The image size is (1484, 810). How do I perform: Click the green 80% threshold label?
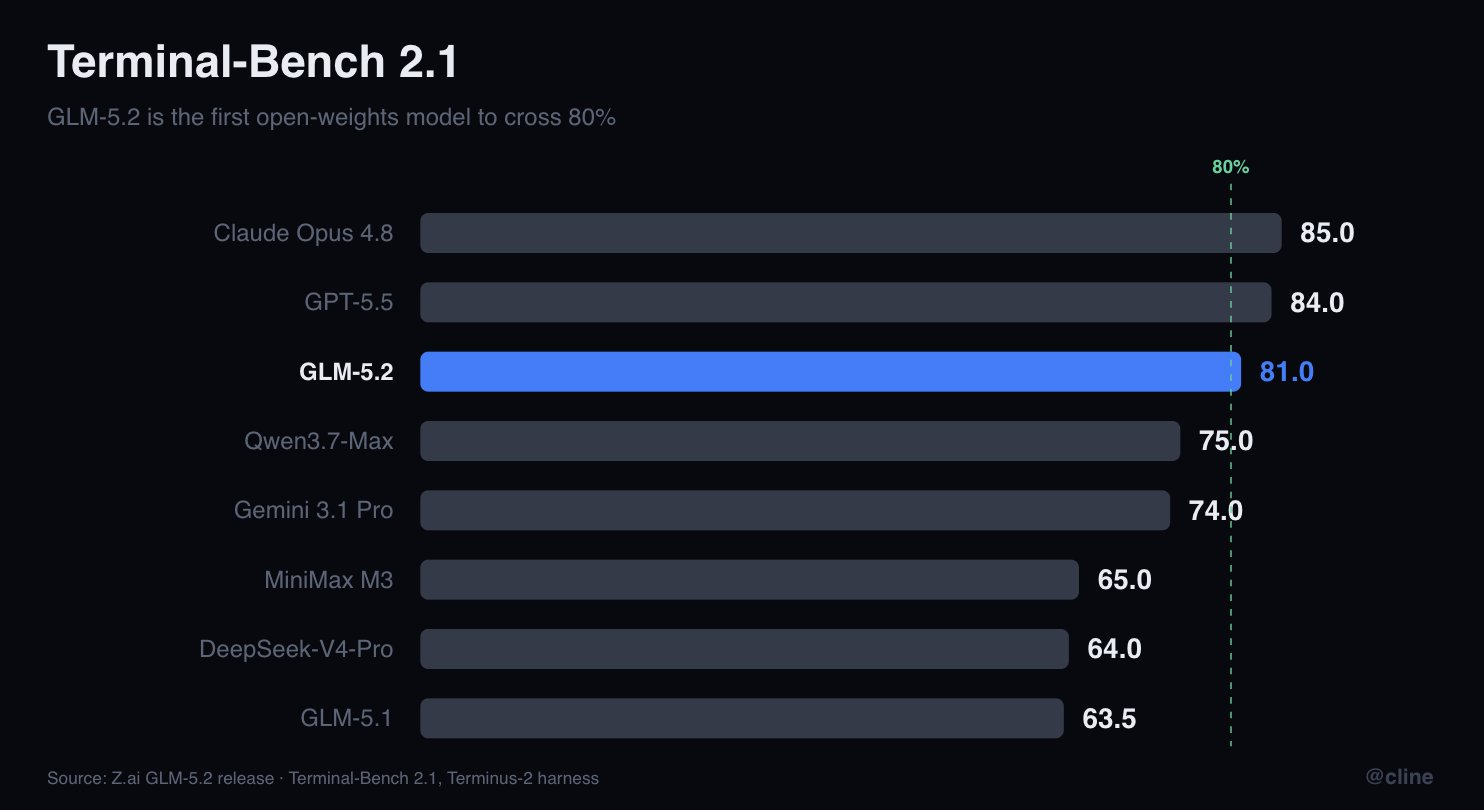[x=1230, y=167]
